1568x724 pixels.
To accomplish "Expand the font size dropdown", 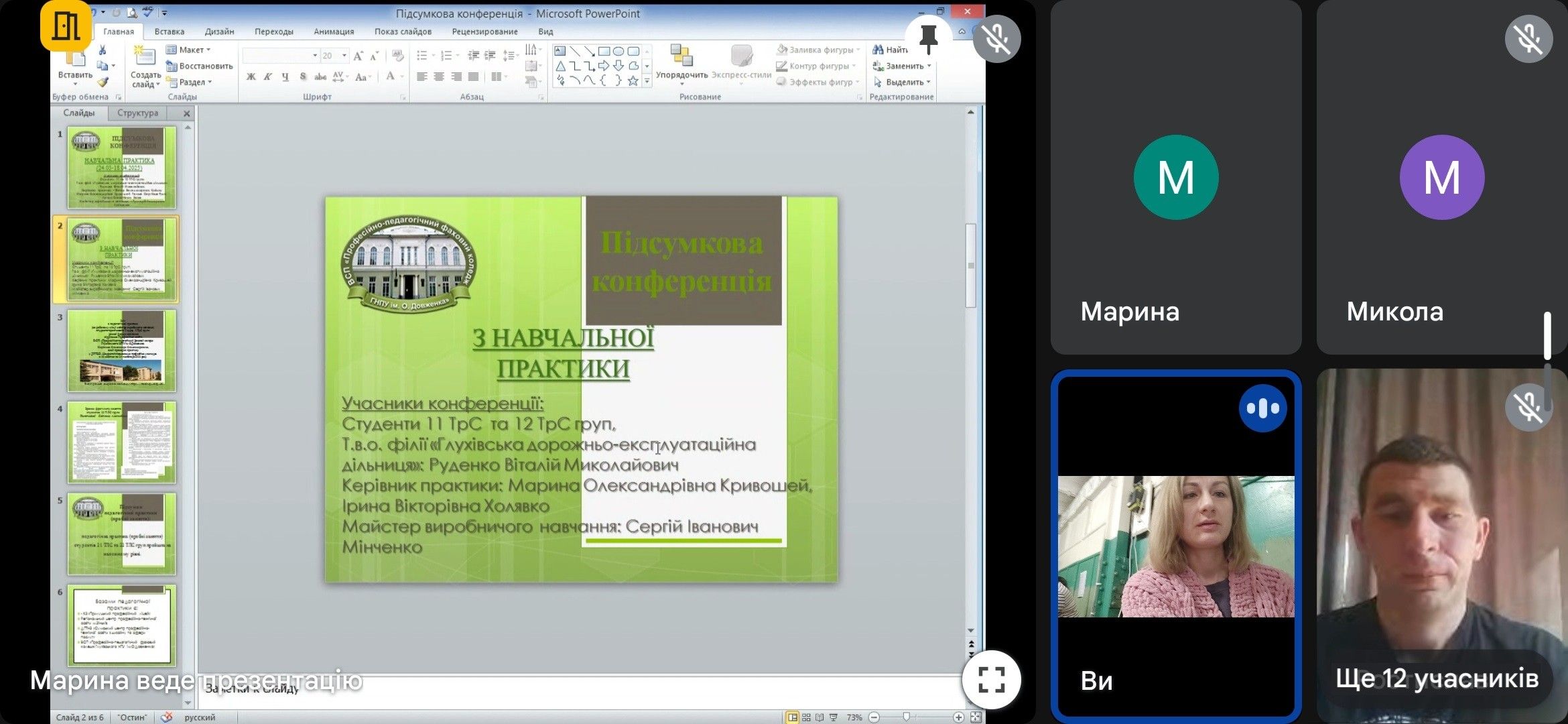I will 344,56.
